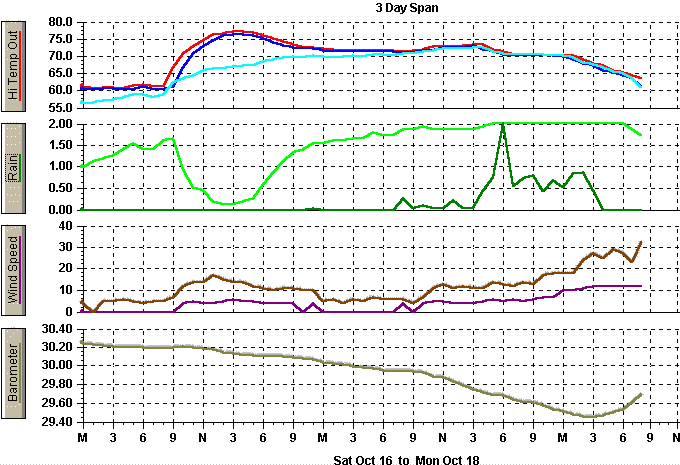Click the rain peak at 2.00
Screen dimensions: 680x465
pos(503,125)
